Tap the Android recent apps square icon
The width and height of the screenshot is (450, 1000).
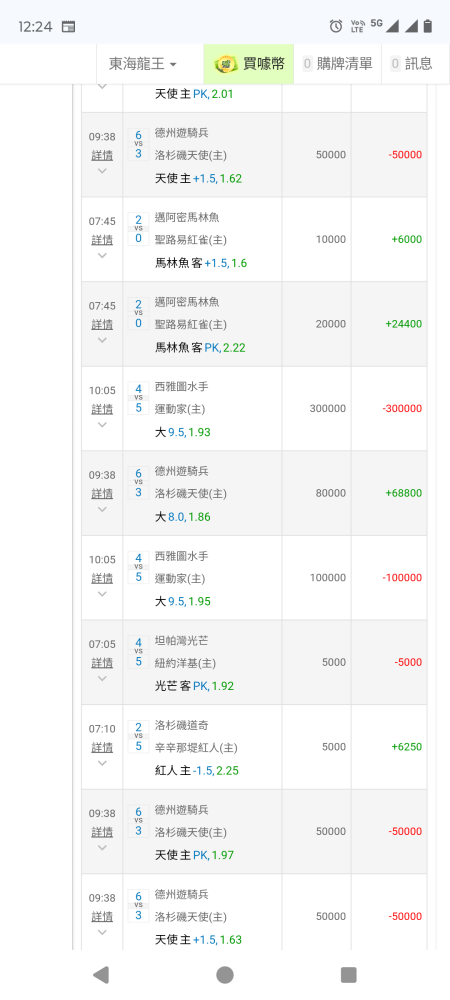coord(349,974)
